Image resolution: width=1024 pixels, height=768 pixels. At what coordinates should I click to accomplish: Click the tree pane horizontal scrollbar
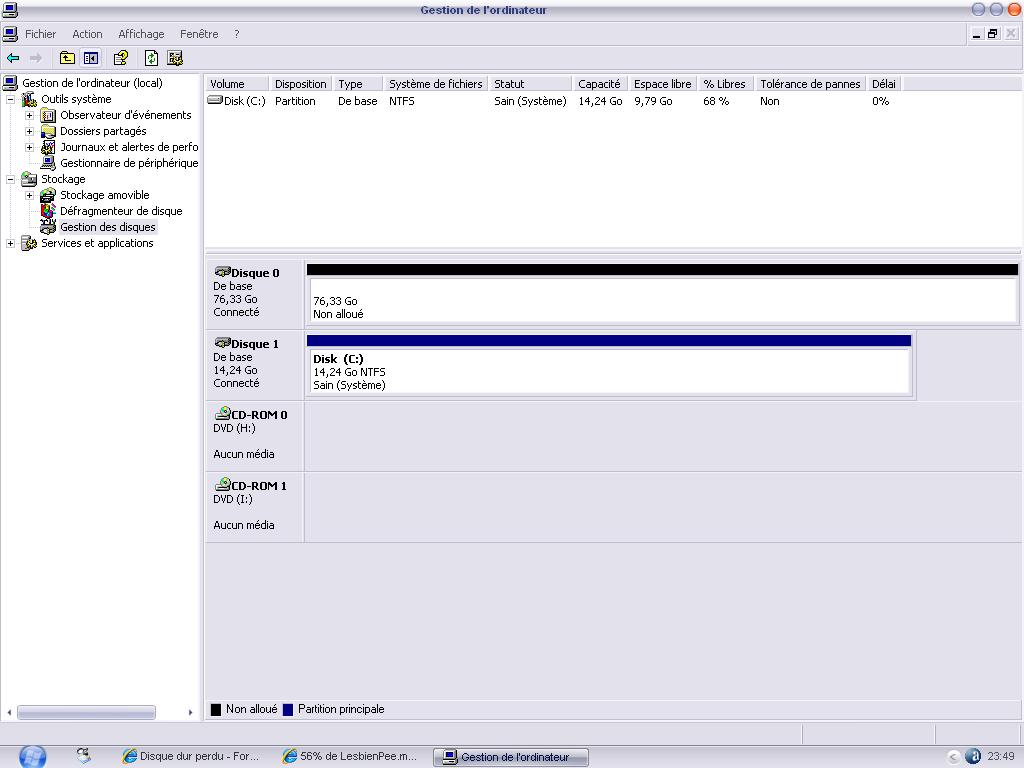click(x=86, y=712)
